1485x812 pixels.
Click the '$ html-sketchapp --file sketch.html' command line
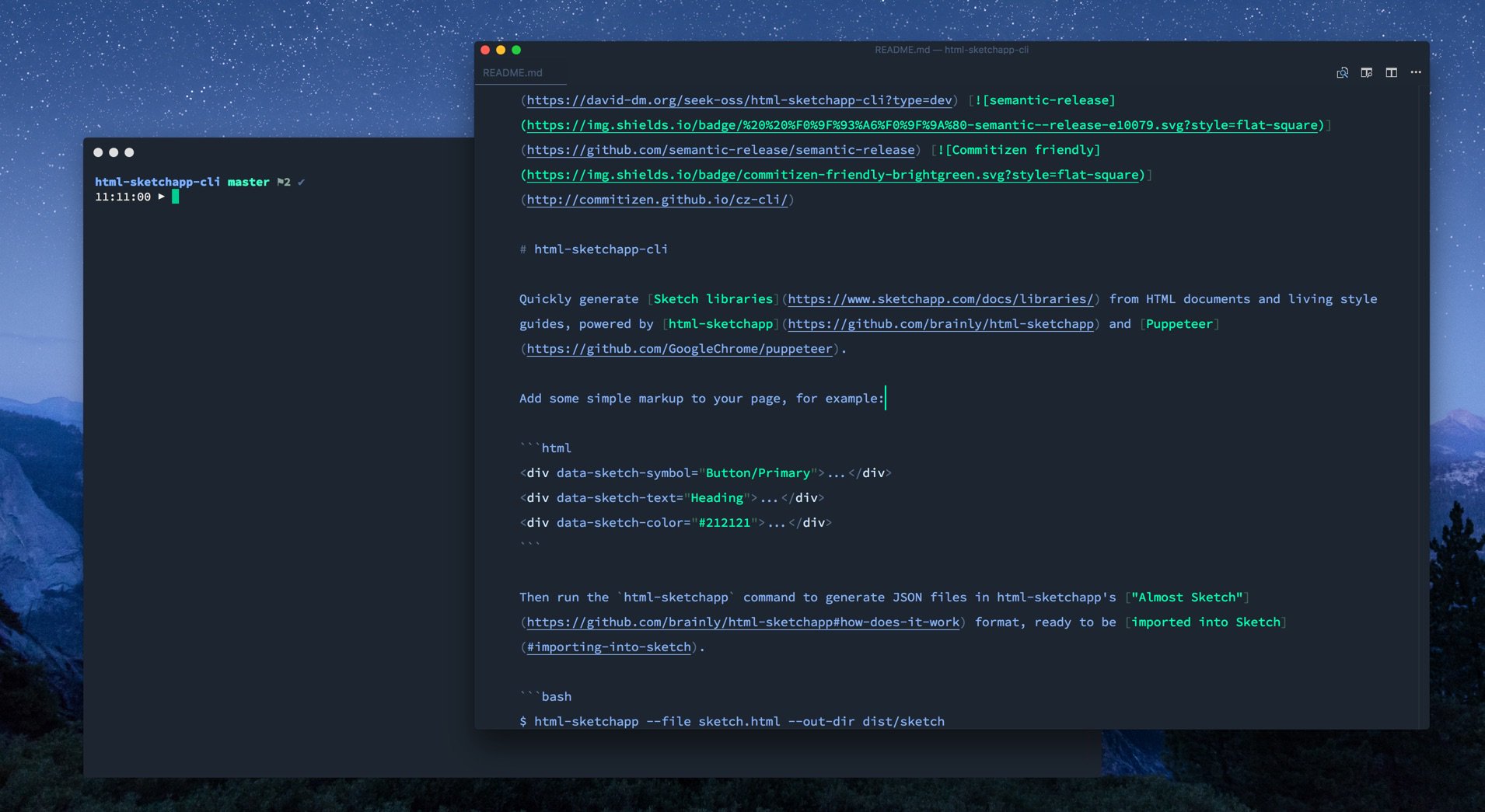click(732, 722)
